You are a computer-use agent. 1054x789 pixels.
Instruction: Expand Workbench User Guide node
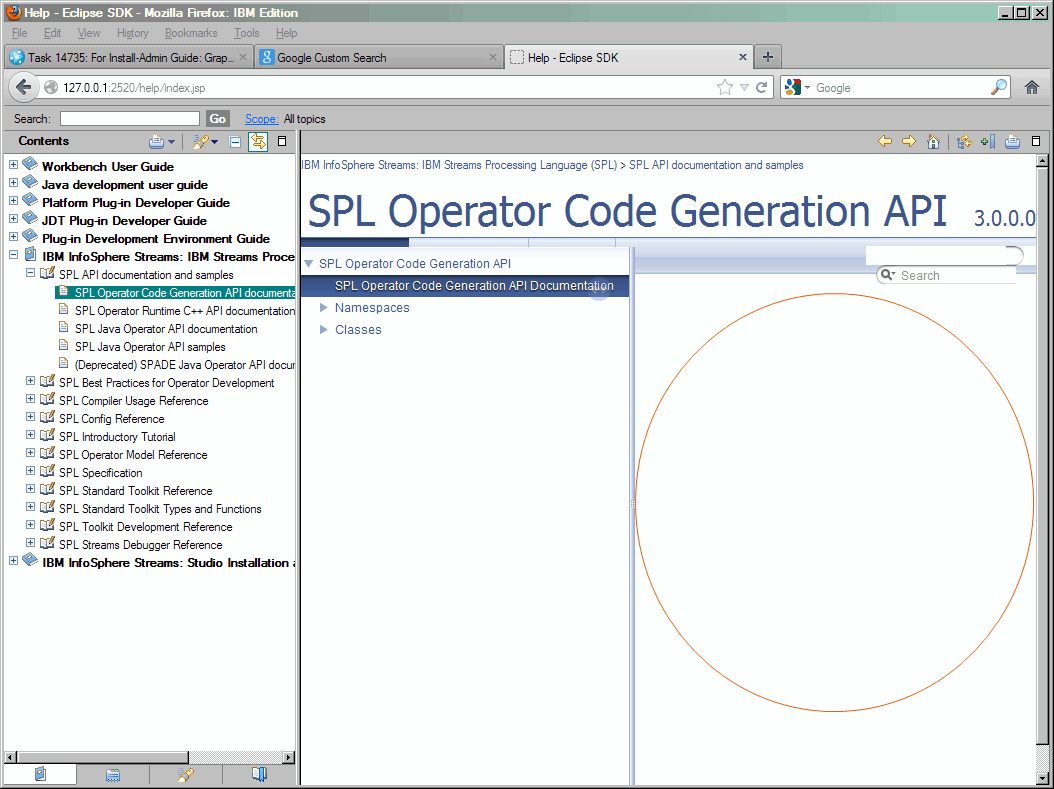click(13, 165)
